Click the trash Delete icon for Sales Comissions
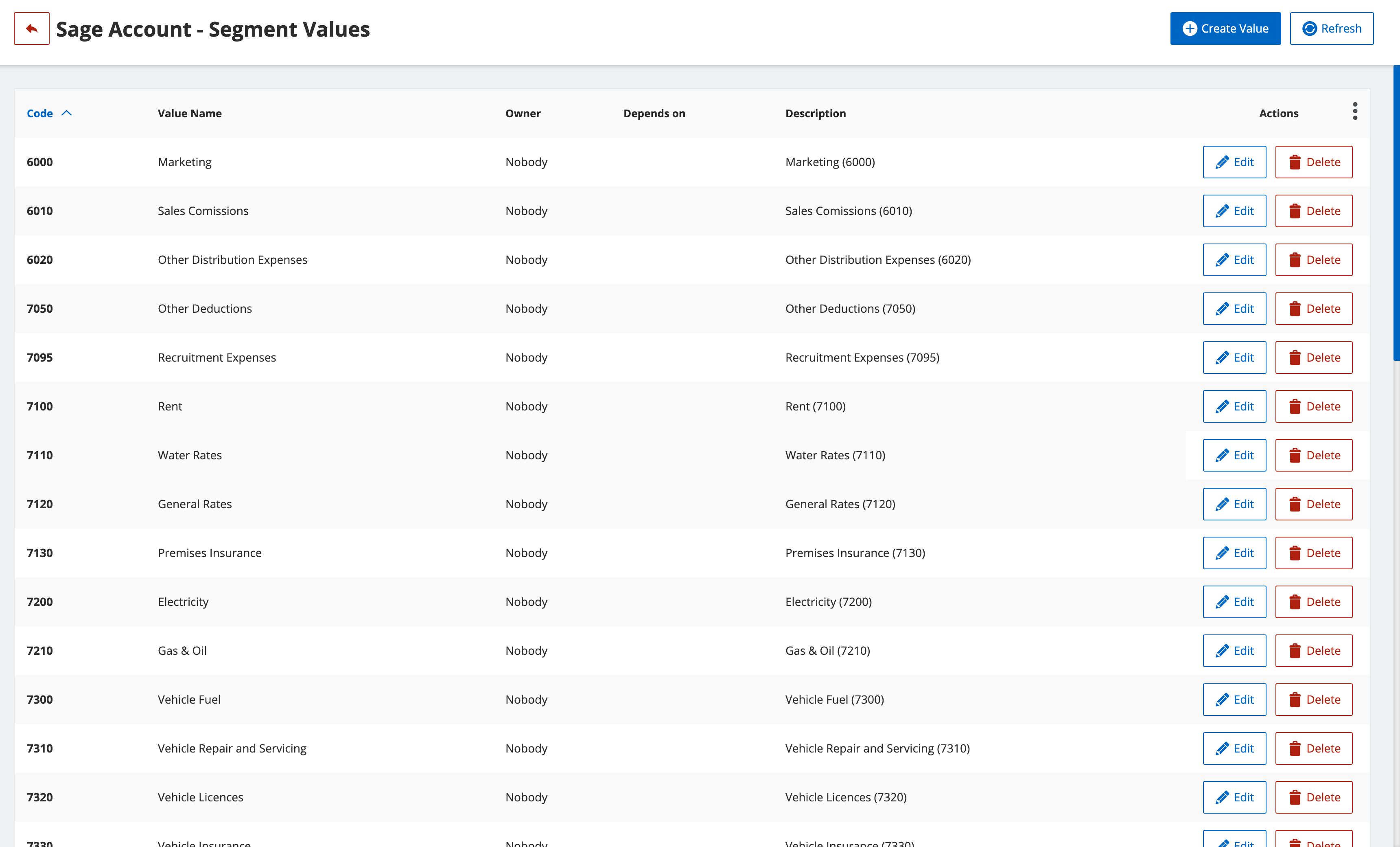The width and height of the screenshot is (1400, 847). [1295, 211]
